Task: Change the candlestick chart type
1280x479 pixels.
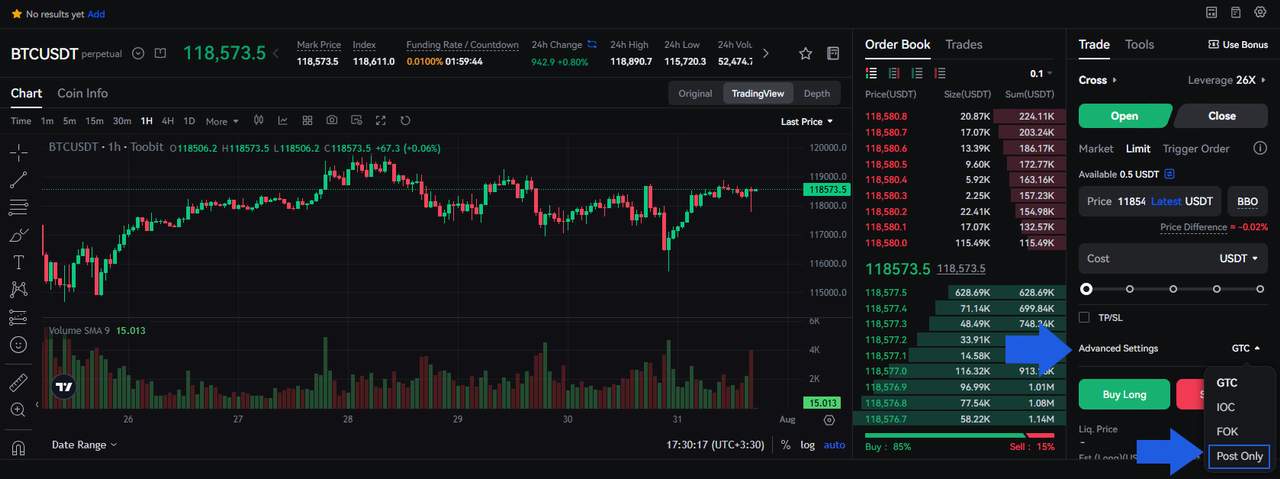Action: [258, 121]
